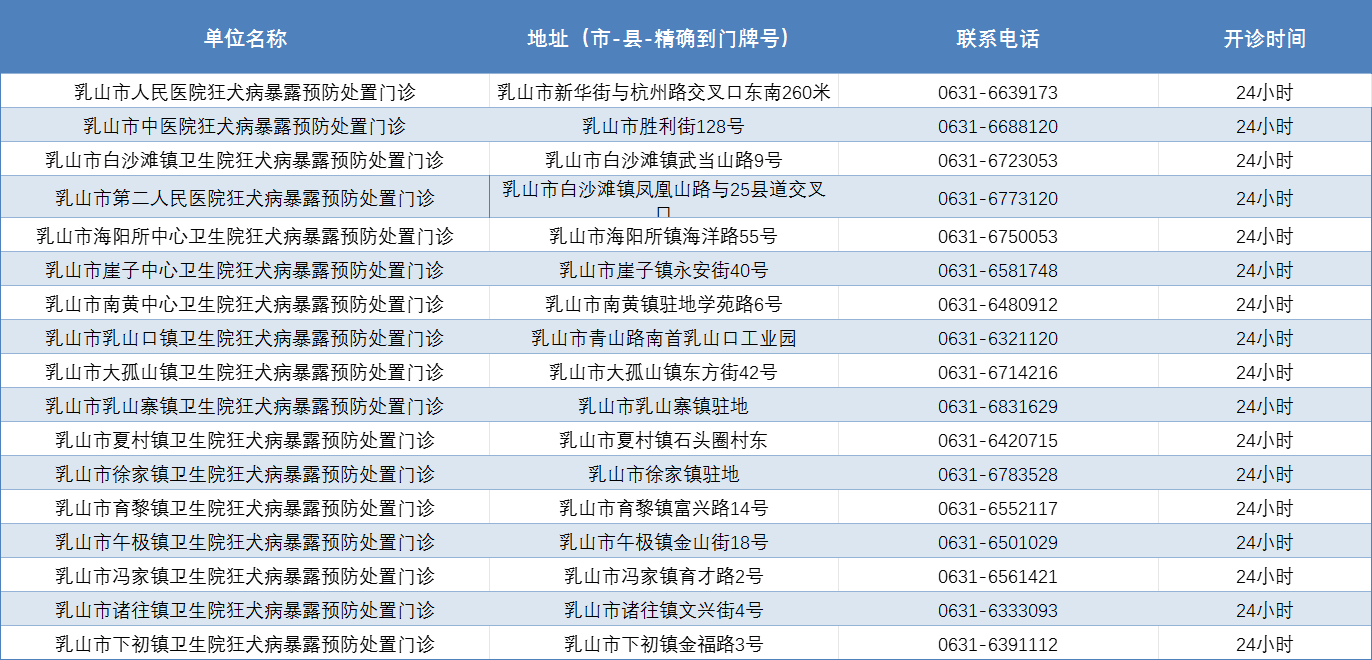Viewport: 1372px width, 660px height.
Task: Select the 乳山市人民医院狂犬病暴露预防处置门诊 cell
Action: click(245, 93)
